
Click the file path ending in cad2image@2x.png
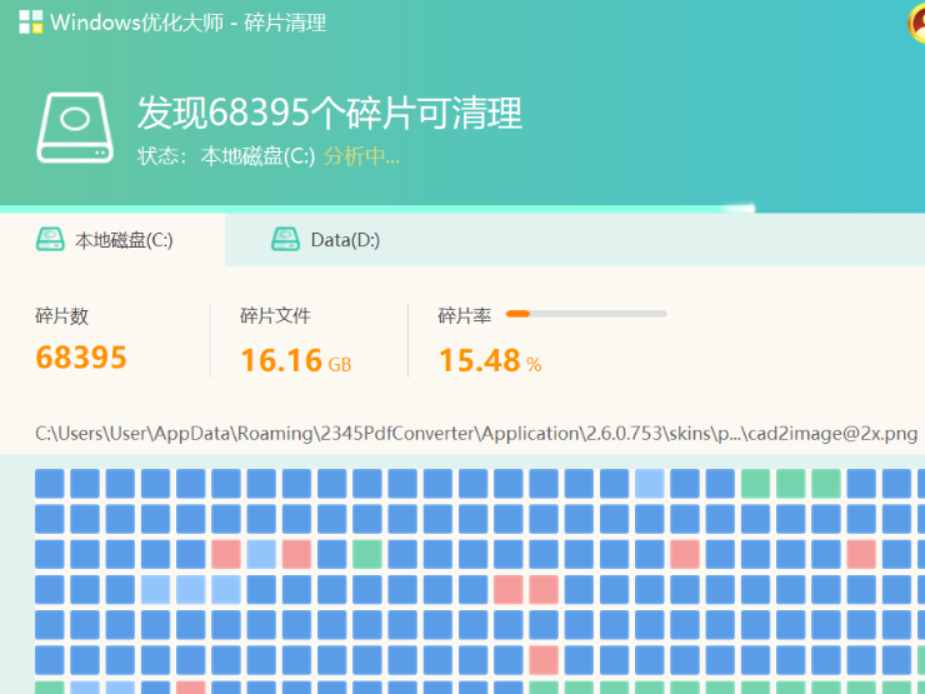[477, 434]
